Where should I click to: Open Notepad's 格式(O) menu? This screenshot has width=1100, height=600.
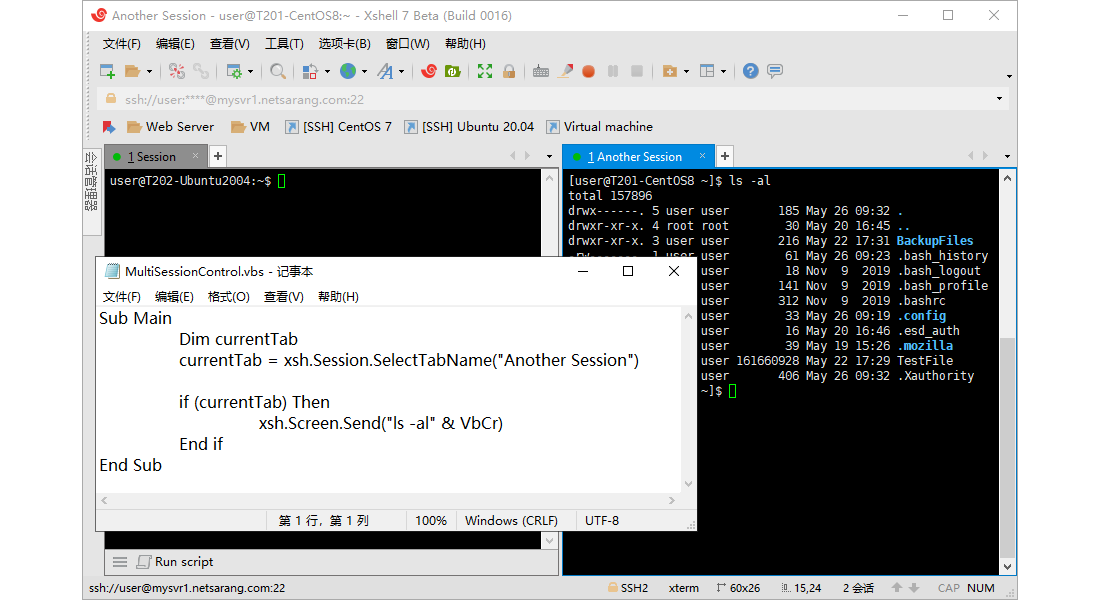click(229, 297)
